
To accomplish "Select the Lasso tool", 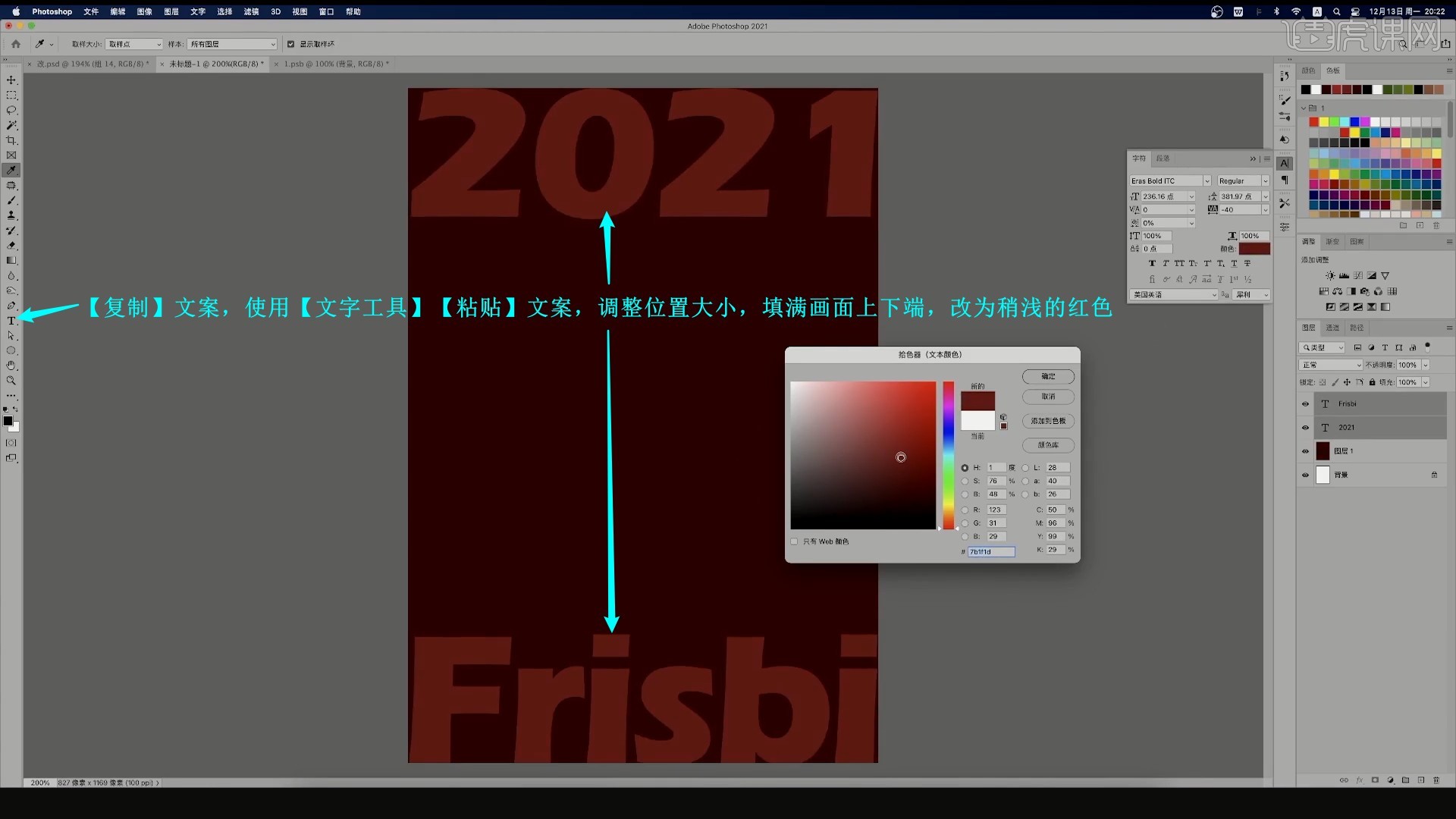I will tap(11, 111).
